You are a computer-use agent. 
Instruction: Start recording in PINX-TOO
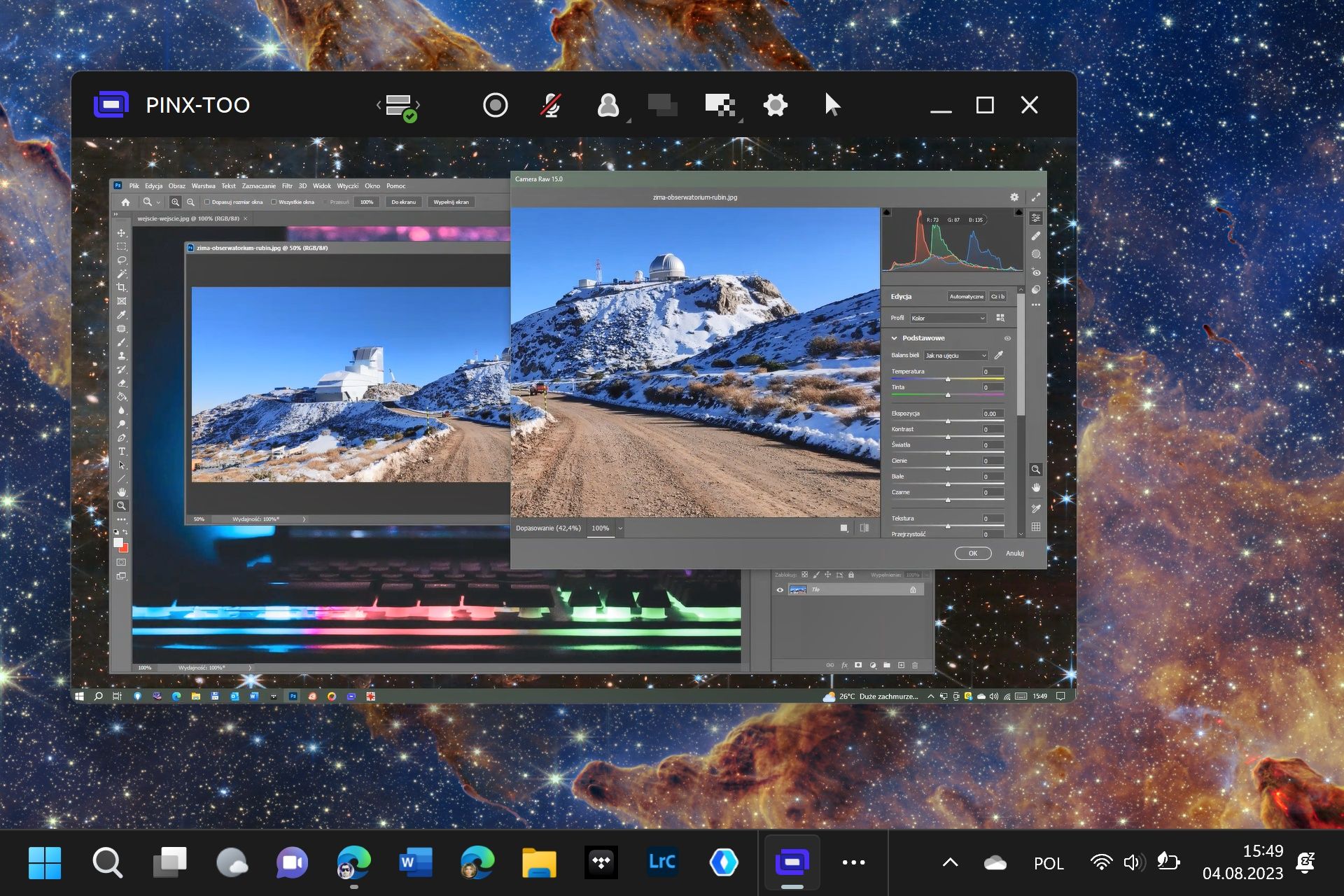pos(495,105)
